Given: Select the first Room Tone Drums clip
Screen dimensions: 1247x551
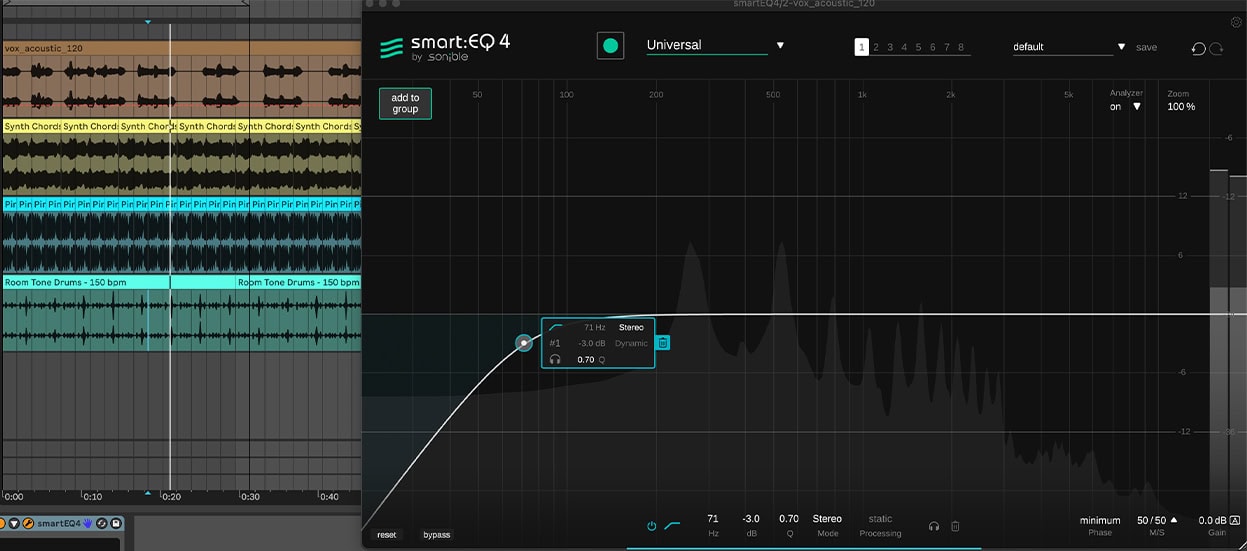Looking at the screenshot, I should (86, 282).
